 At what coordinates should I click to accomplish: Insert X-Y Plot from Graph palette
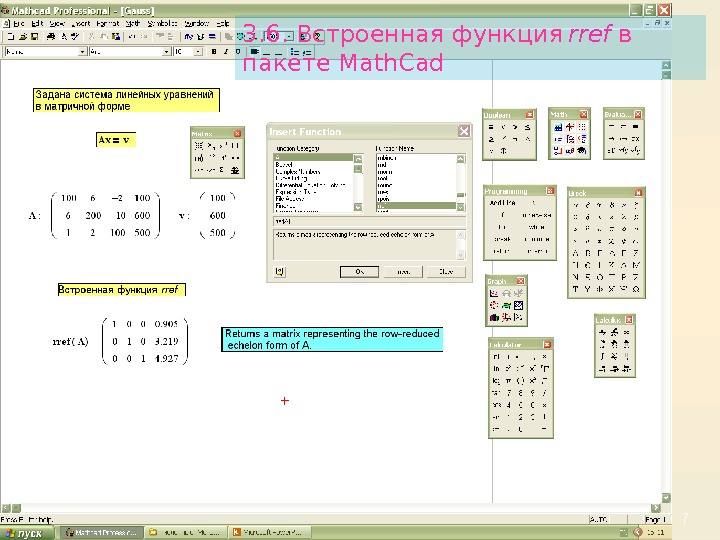click(494, 293)
